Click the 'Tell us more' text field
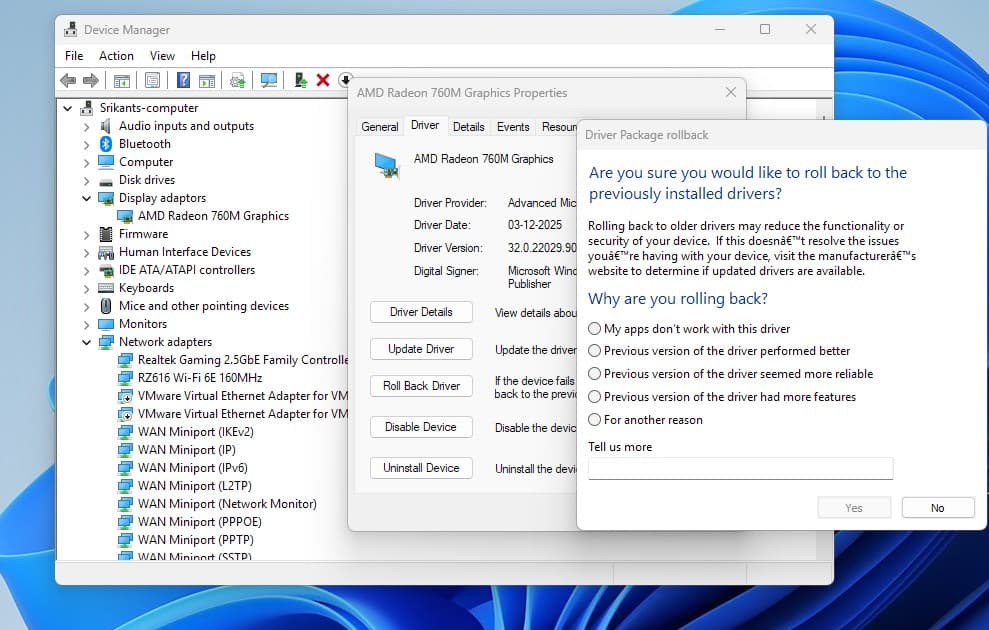The height and width of the screenshot is (630, 989). (x=740, y=469)
